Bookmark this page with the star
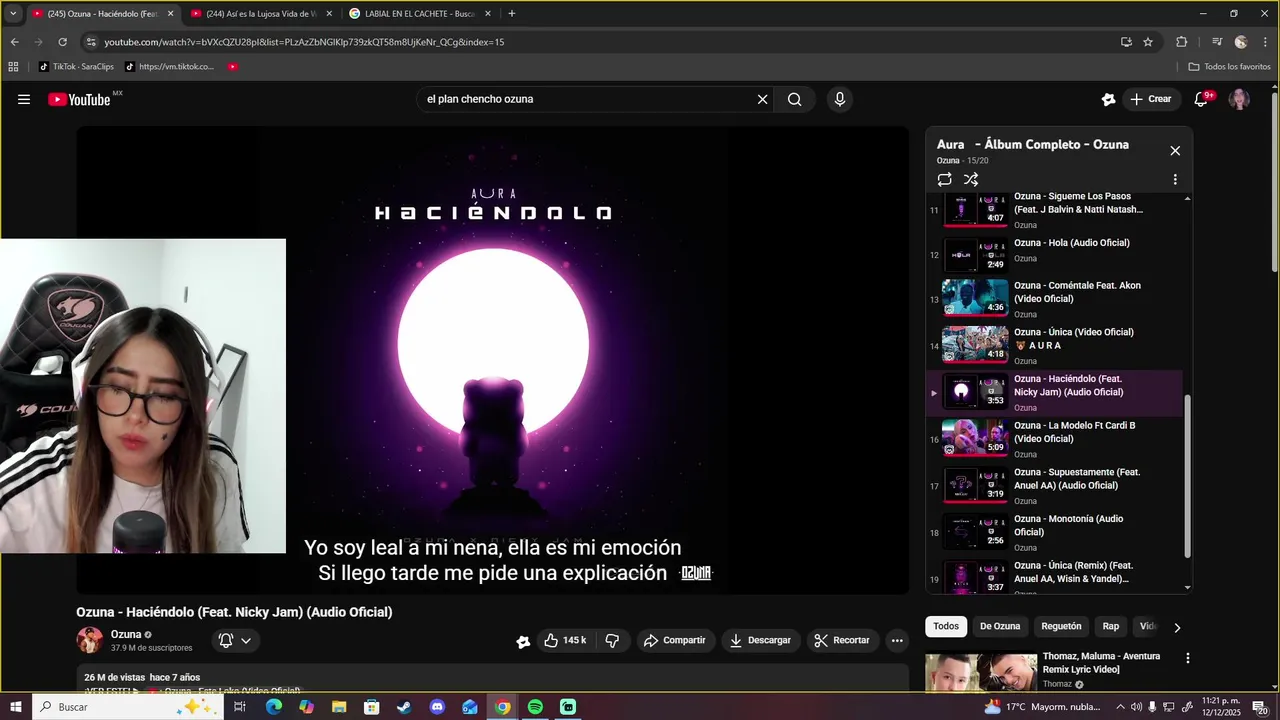Viewport: 1280px width, 720px height. coord(1148,42)
